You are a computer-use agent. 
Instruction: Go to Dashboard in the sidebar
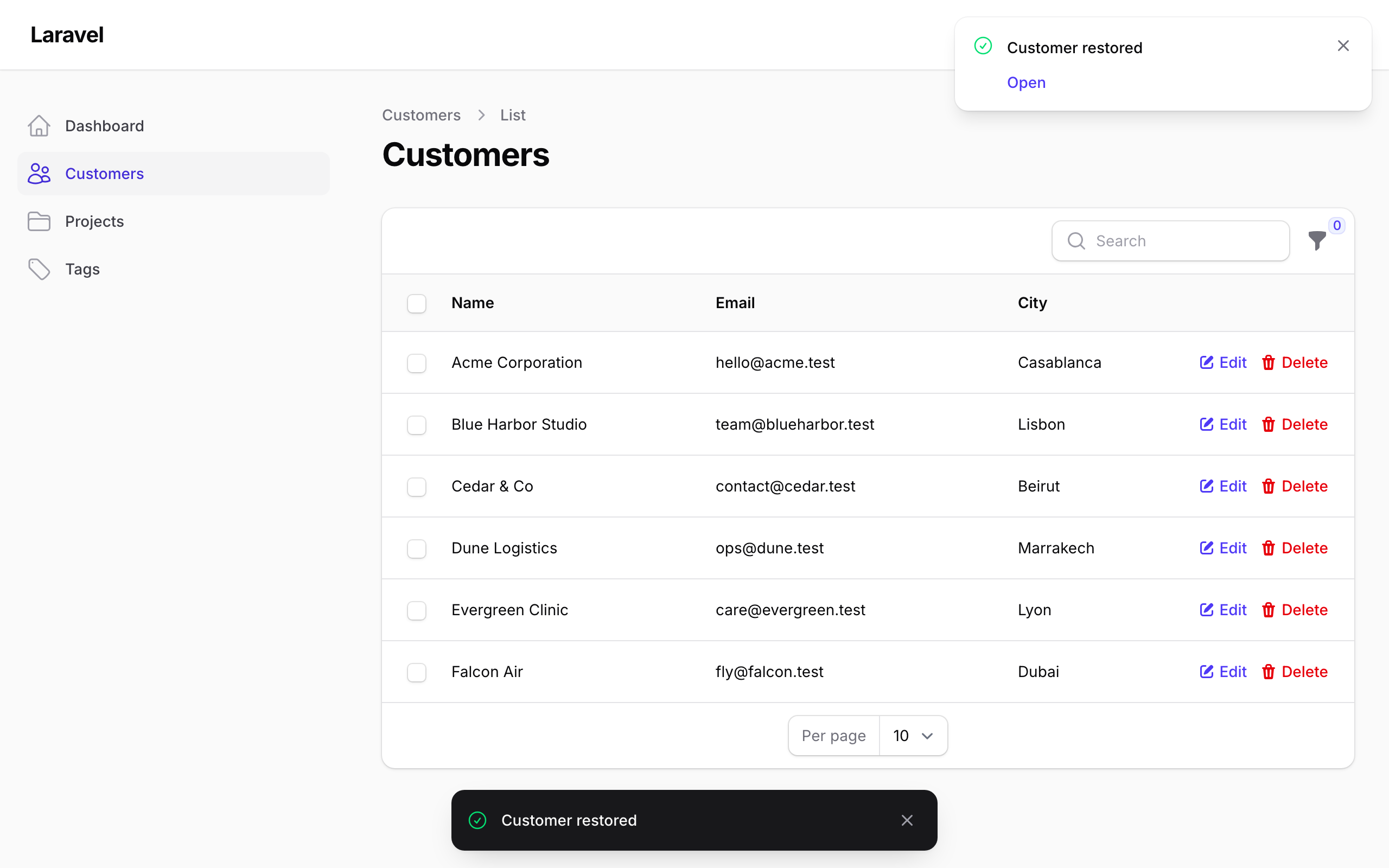(173, 126)
